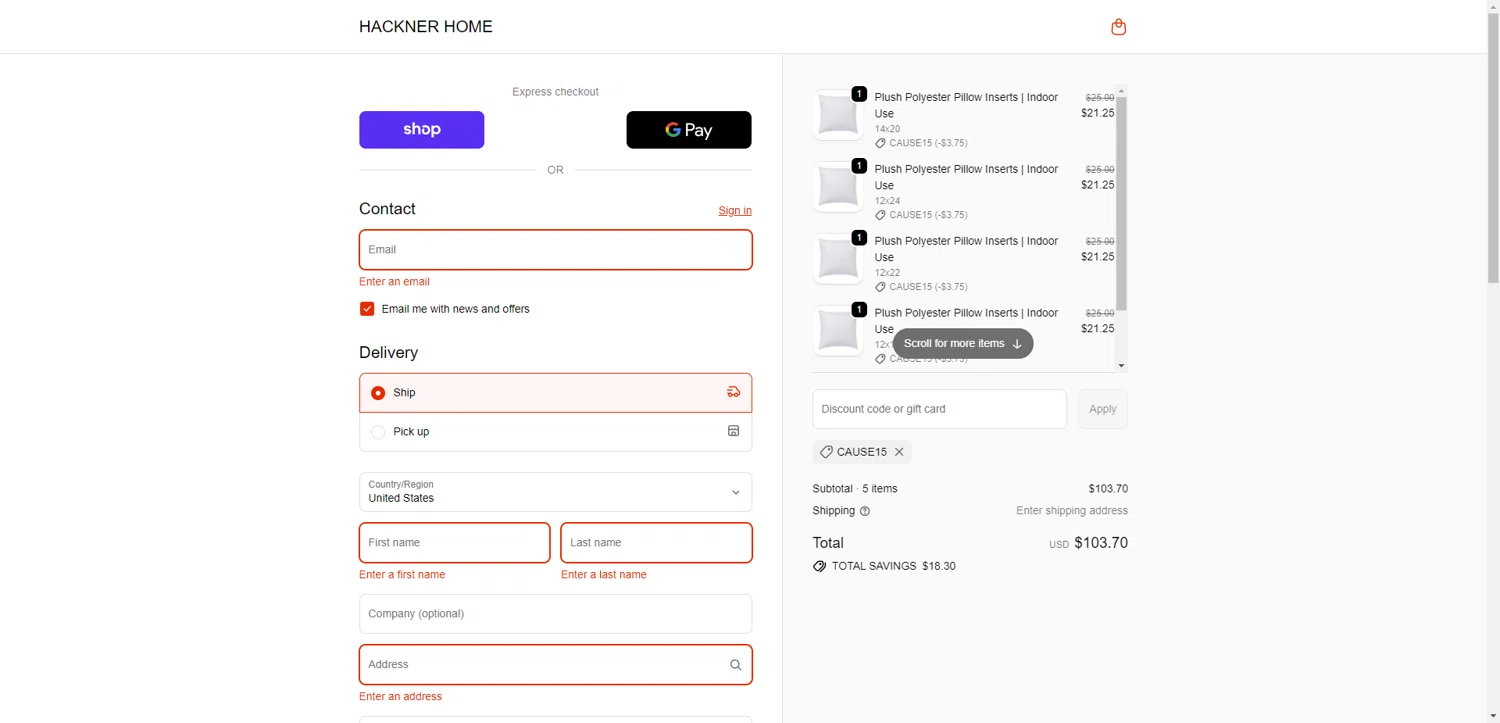Focus the Email input field
Viewport: 1500px width, 723px height.
pos(555,250)
